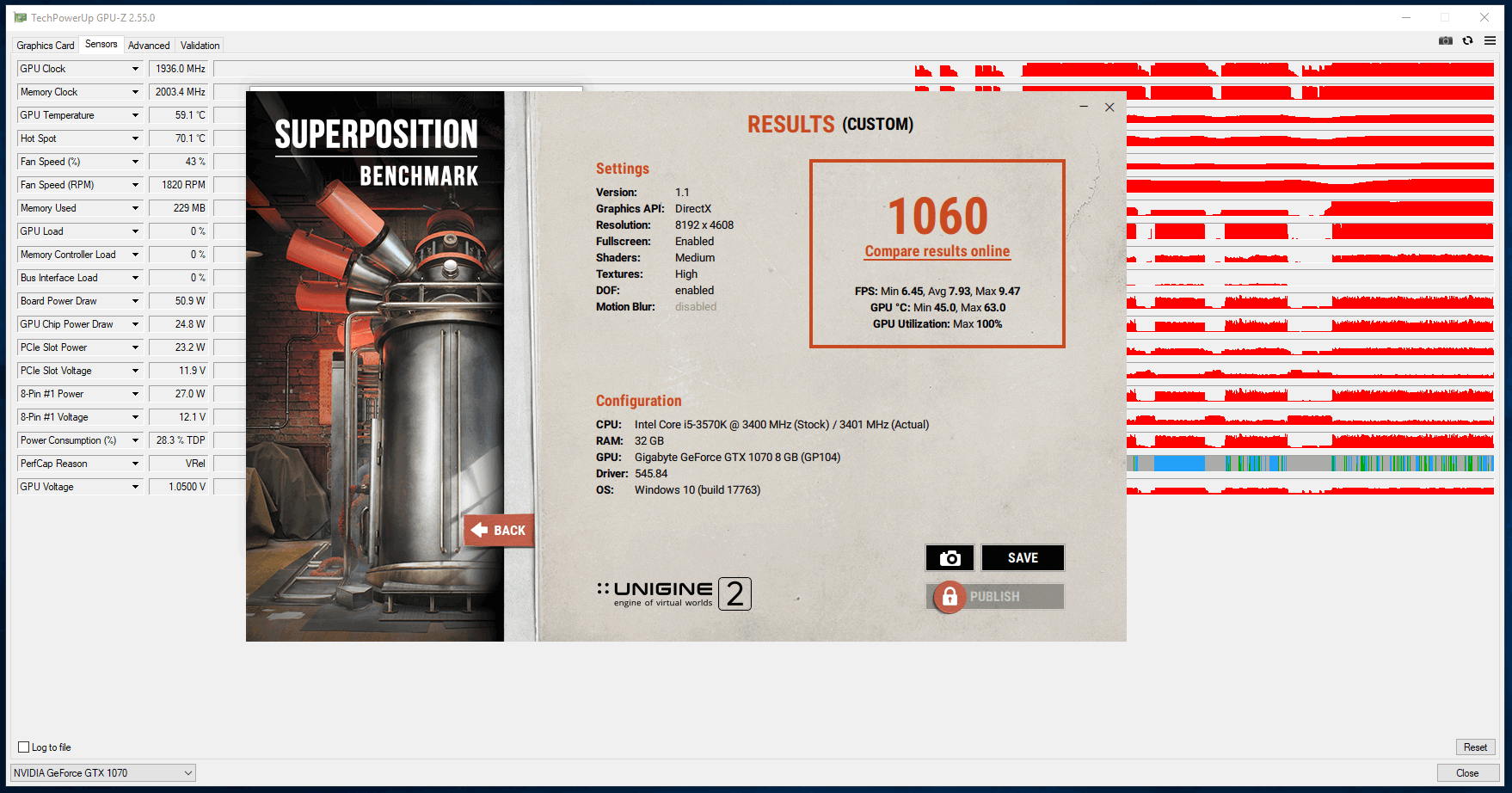Switch to the Advanced tab
Viewport: 1512px width, 793px height.
coord(149,46)
